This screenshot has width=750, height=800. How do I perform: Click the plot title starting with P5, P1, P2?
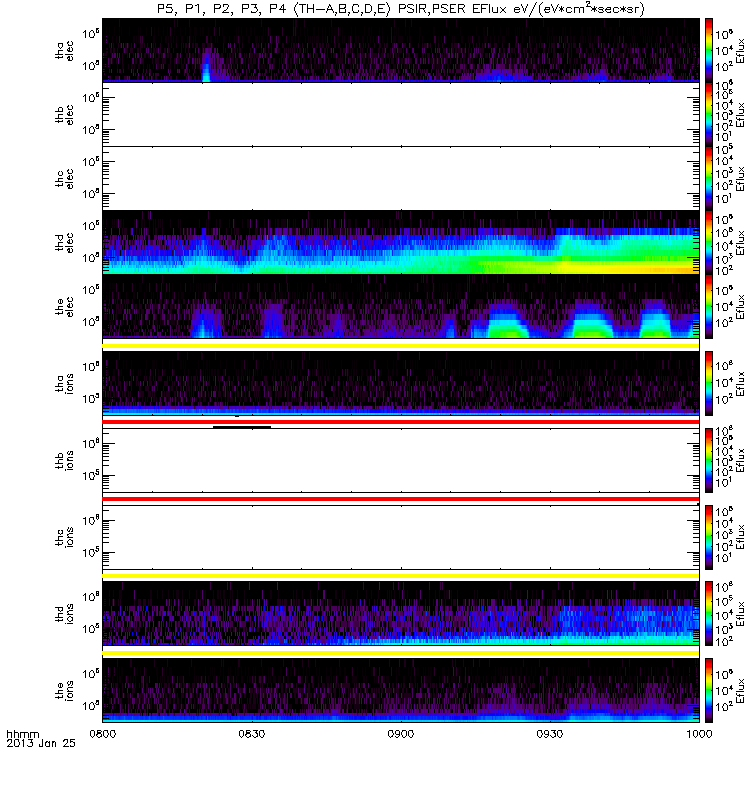pyautogui.click(x=401, y=9)
